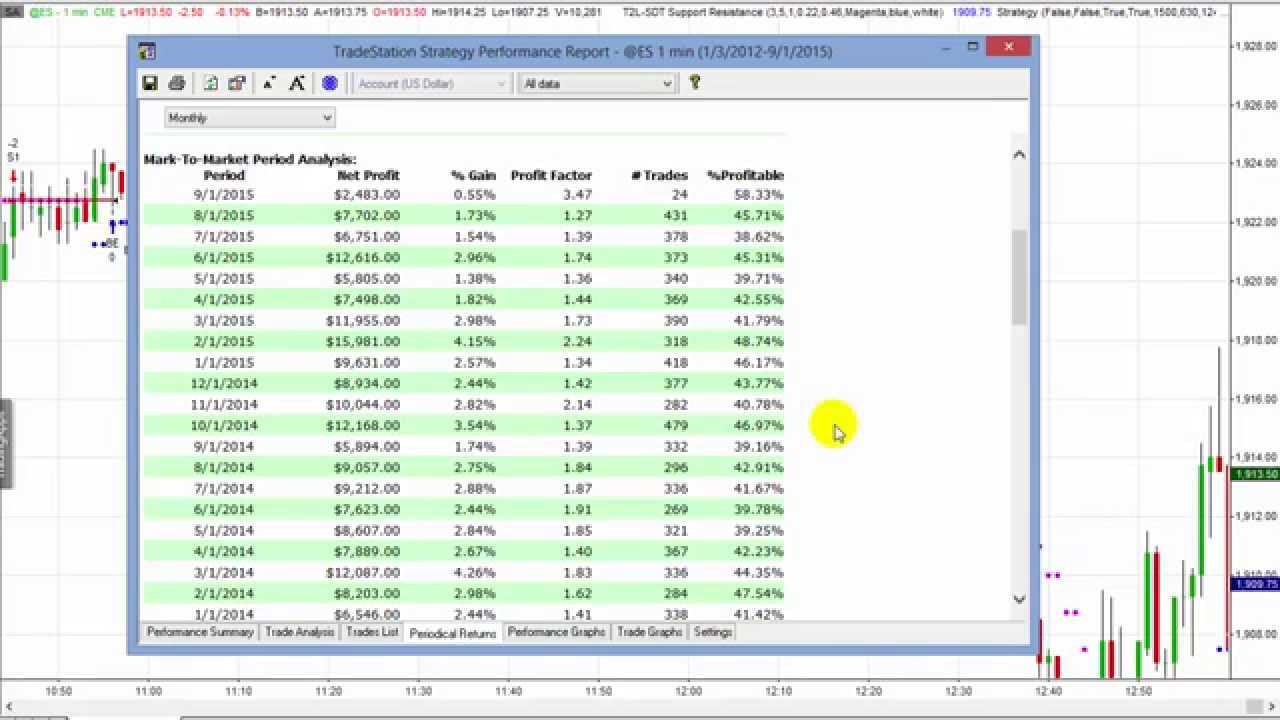Open the Settings tab
1280x720 pixels.
click(713, 632)
